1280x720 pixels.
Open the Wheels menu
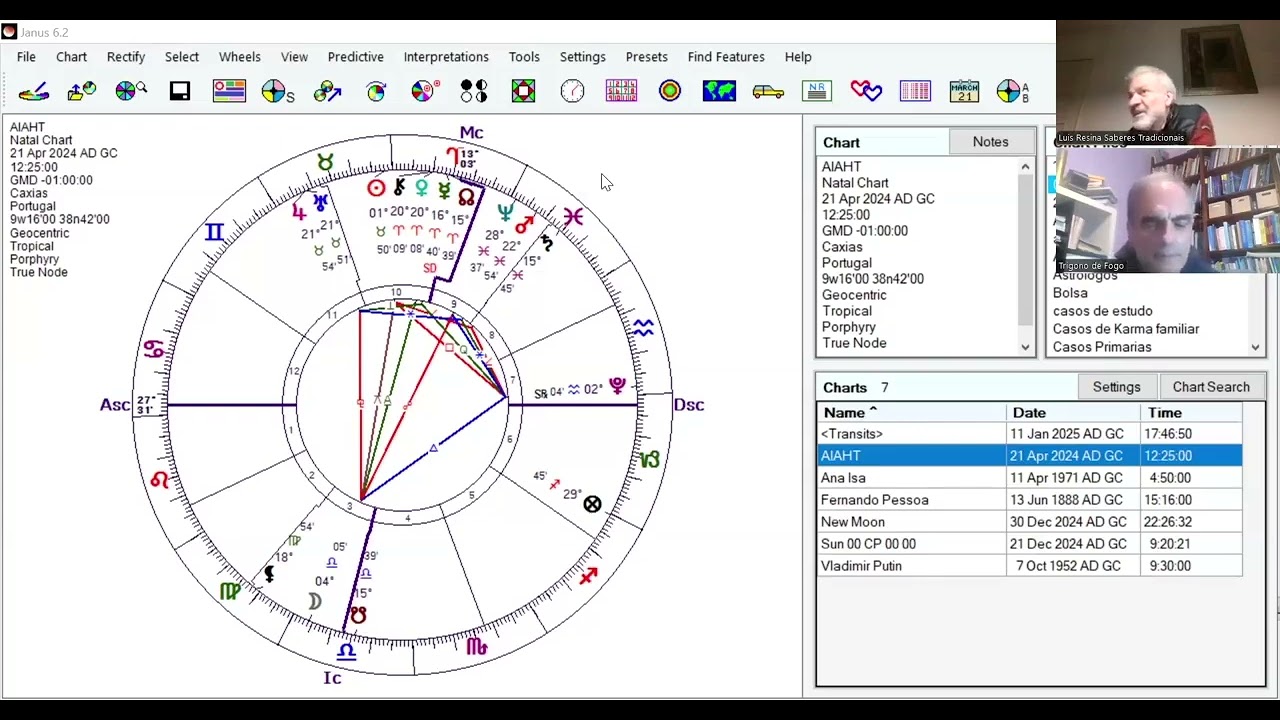tap(240, 57)
